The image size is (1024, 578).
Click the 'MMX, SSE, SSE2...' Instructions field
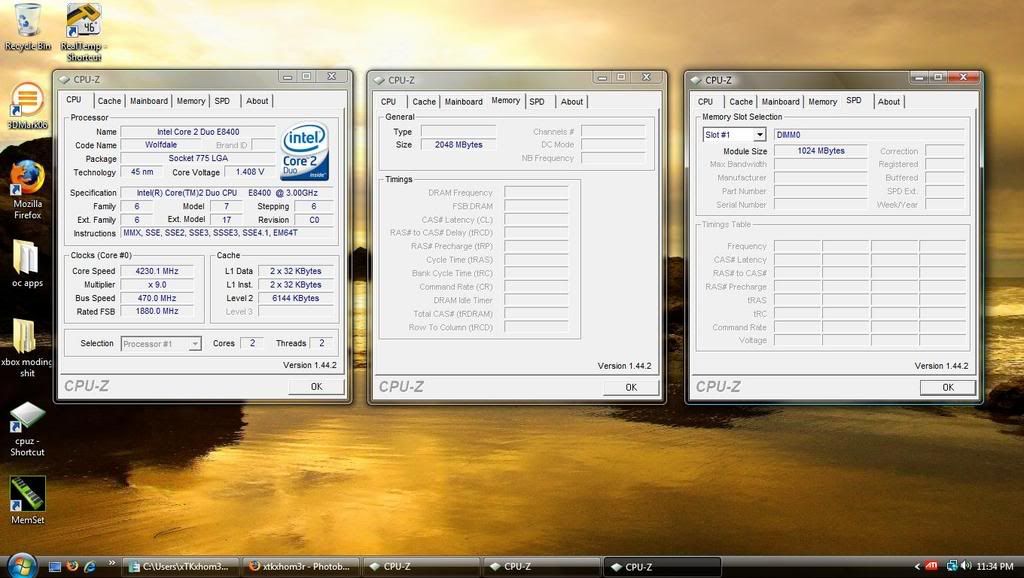click(x=227, y=233)
